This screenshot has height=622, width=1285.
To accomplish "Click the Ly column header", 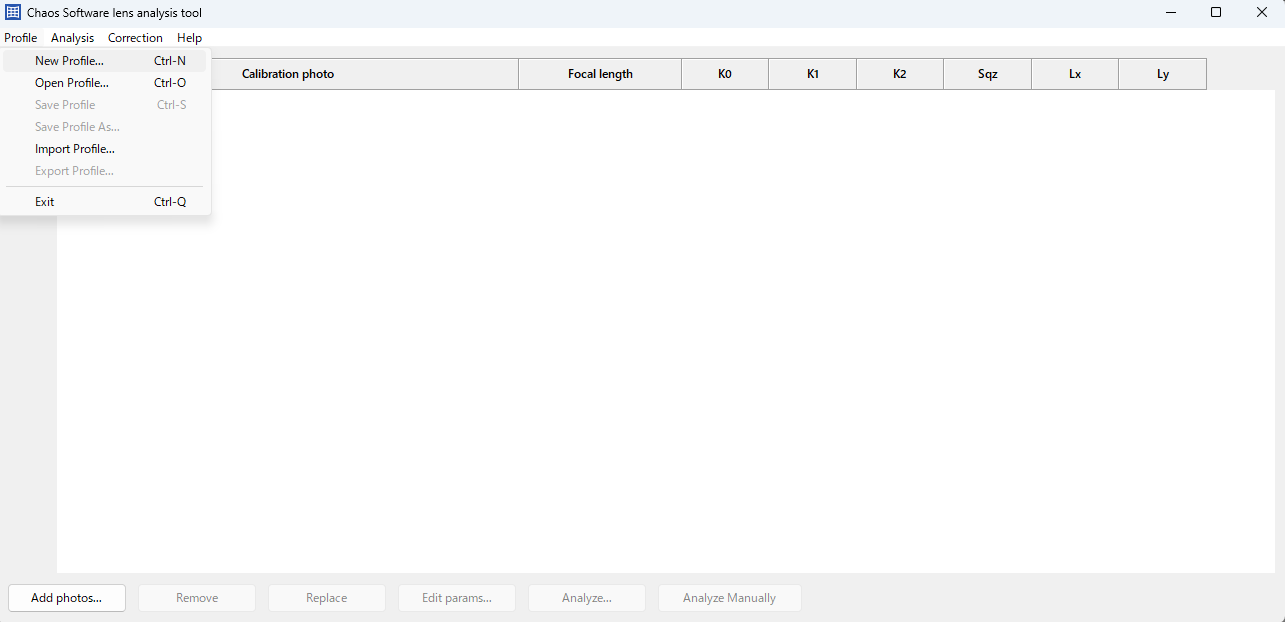I will [1163, 74].
